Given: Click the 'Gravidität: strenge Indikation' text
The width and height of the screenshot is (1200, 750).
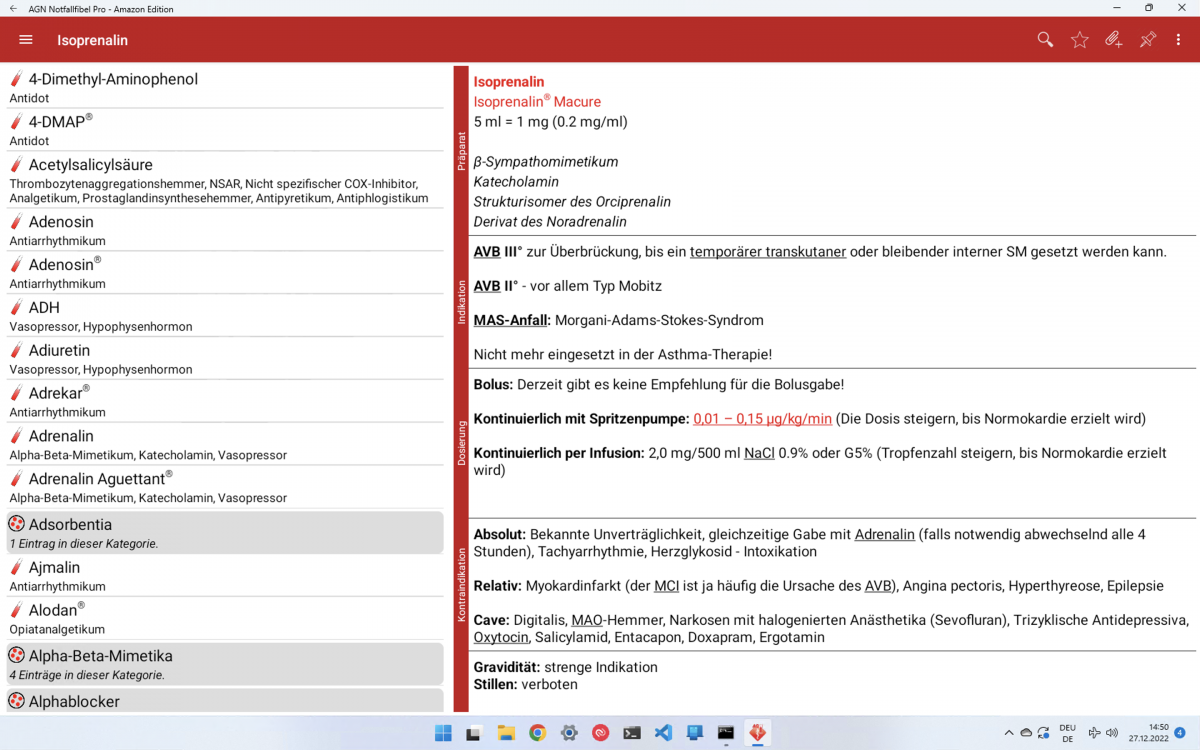Looking at the screenshot, I should 566,667.
